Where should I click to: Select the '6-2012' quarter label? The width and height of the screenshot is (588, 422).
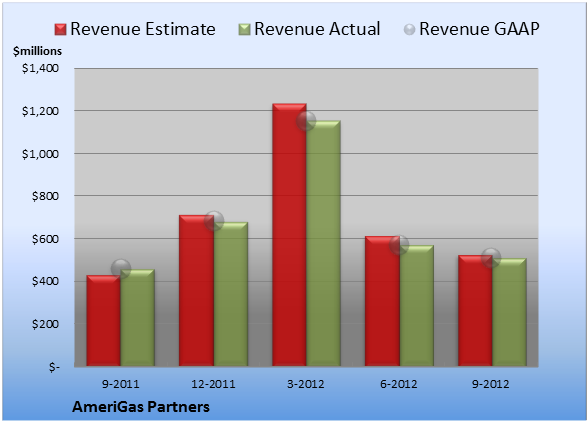click(399, 384)
